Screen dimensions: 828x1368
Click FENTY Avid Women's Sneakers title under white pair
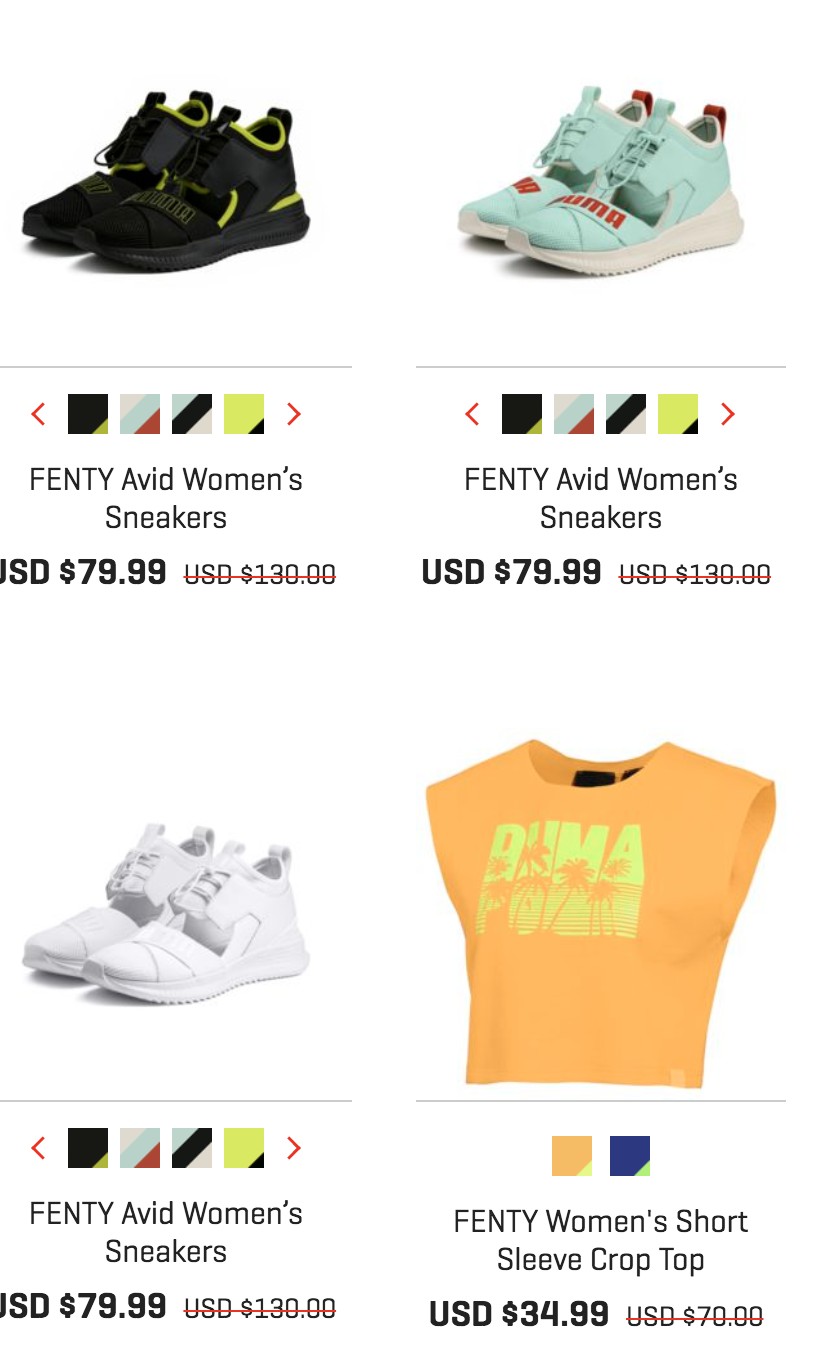pos(166,1232)
